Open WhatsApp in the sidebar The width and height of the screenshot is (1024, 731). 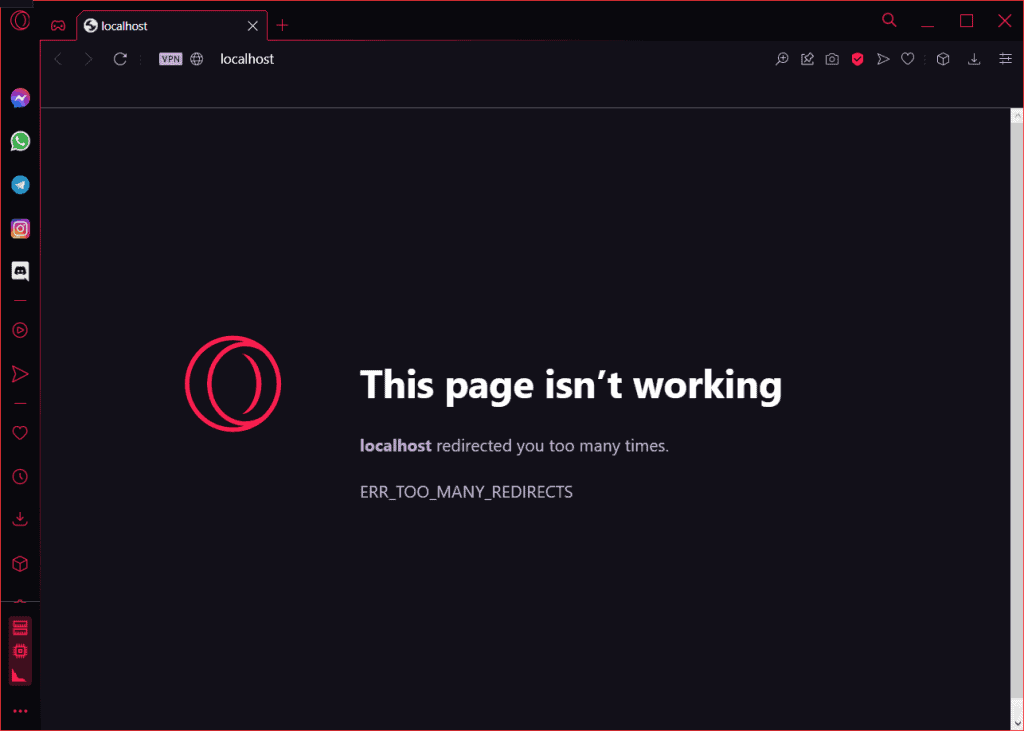20,141
